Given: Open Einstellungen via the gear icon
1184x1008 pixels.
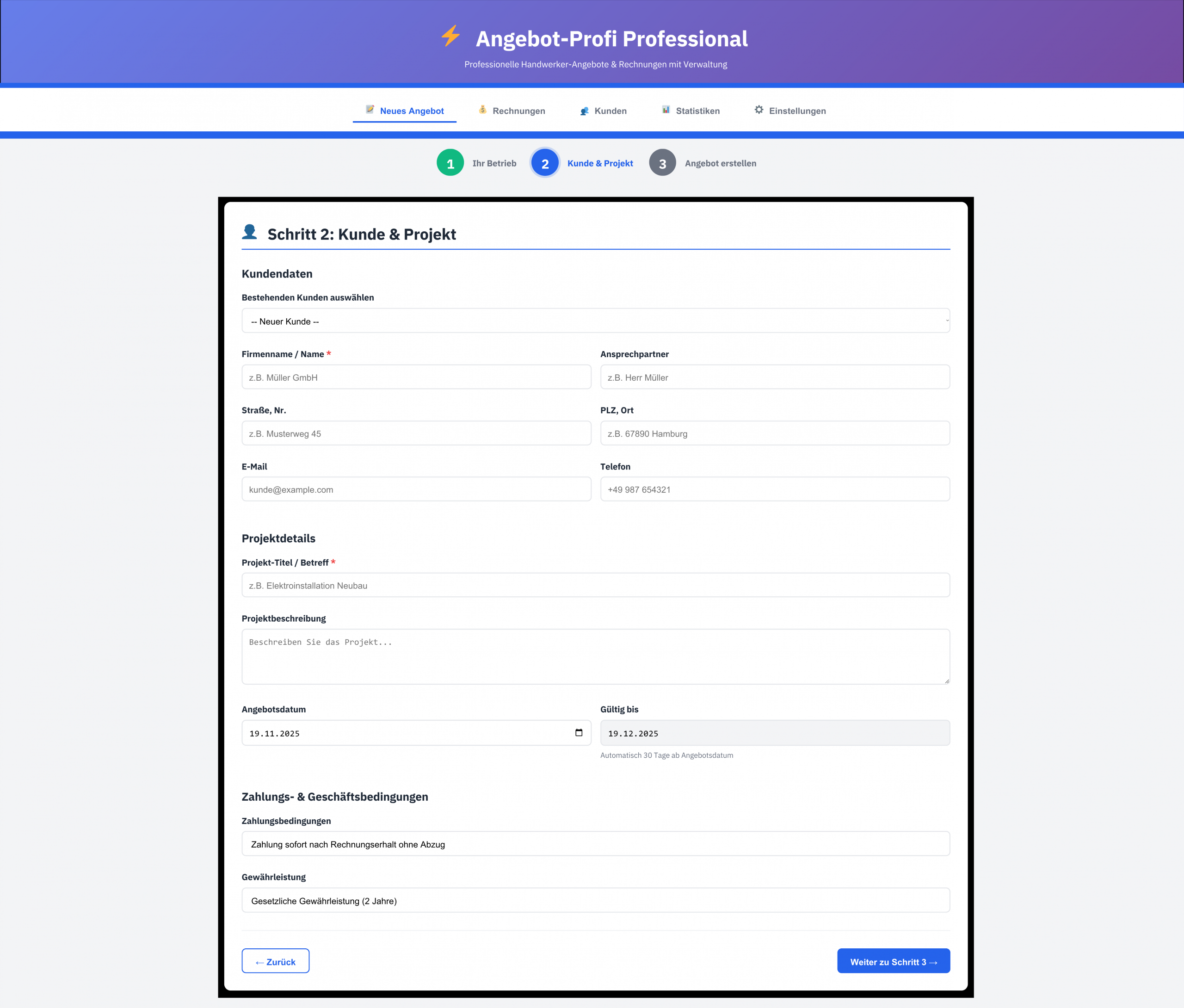Looking at the screenshot, I should (x=759, y=110).
